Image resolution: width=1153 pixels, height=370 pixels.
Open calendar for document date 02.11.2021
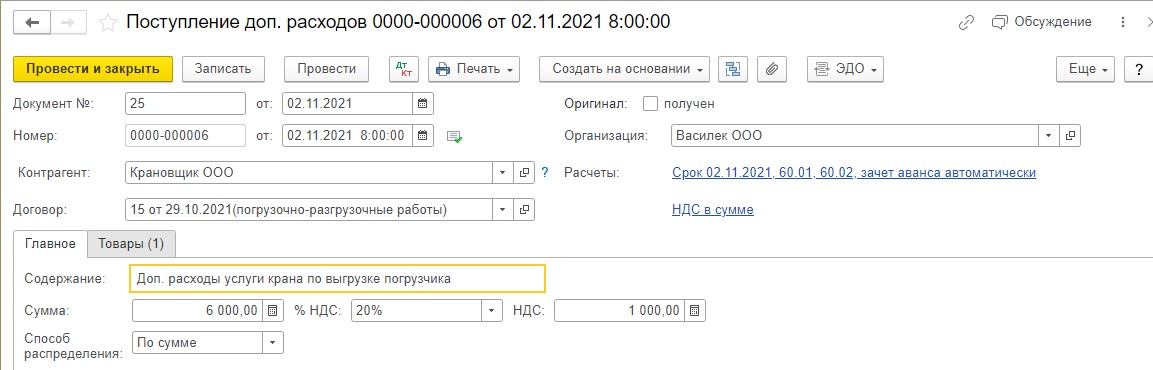[422, 104]
